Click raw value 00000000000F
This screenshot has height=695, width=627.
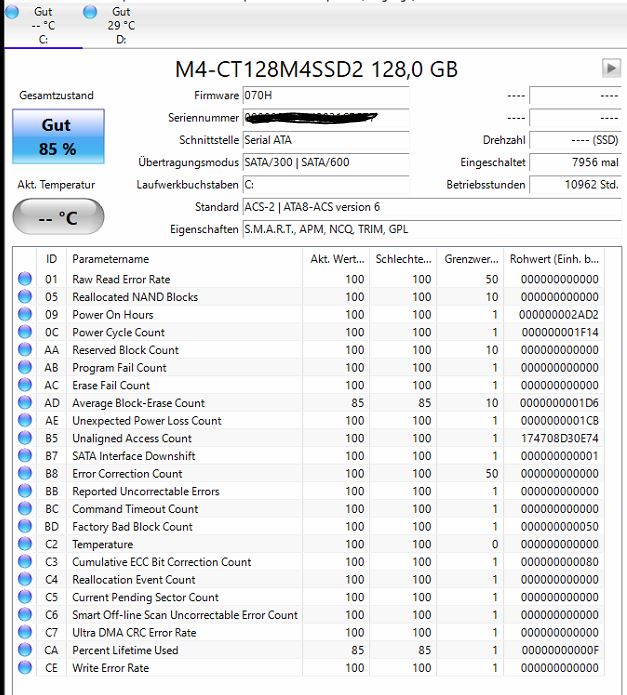pos(560,650)
